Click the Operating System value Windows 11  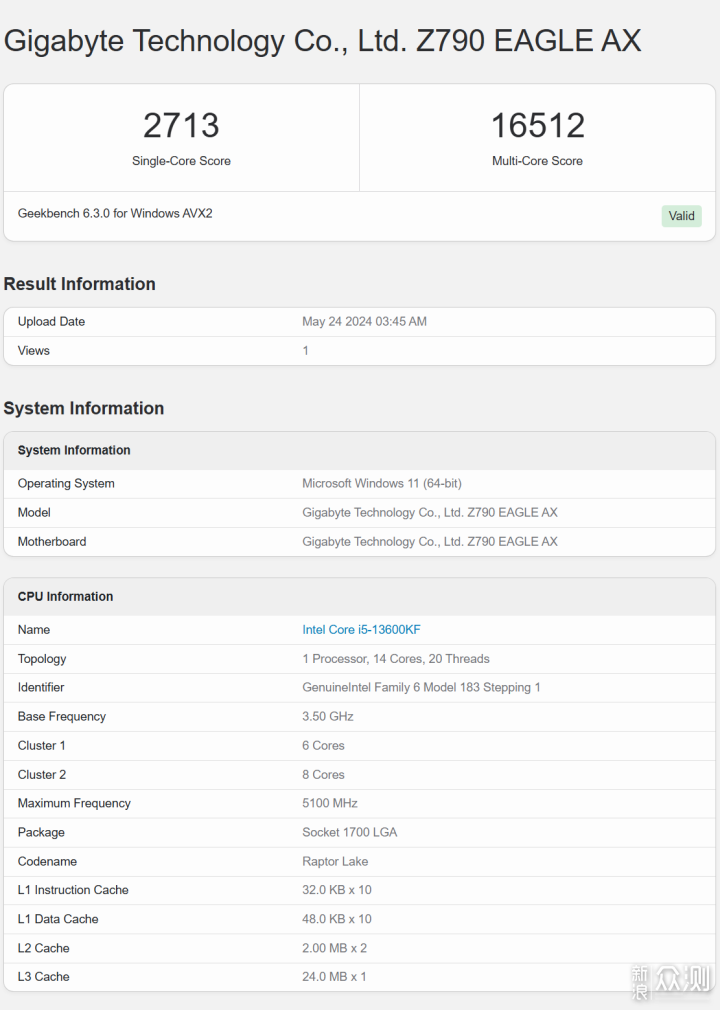382,484
